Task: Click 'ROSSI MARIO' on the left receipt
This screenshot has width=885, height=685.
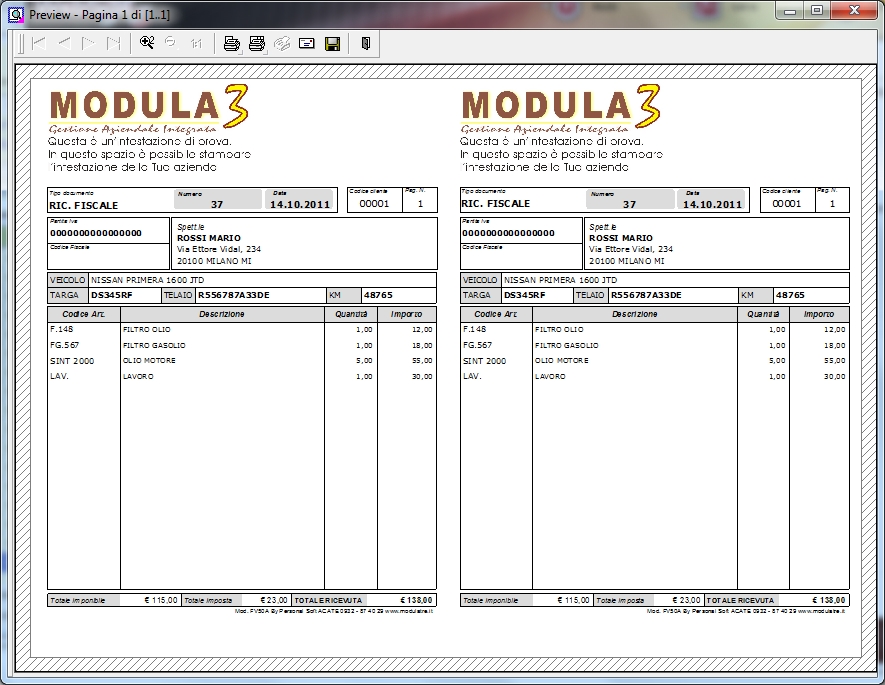Action: click(x=209, y=238)
